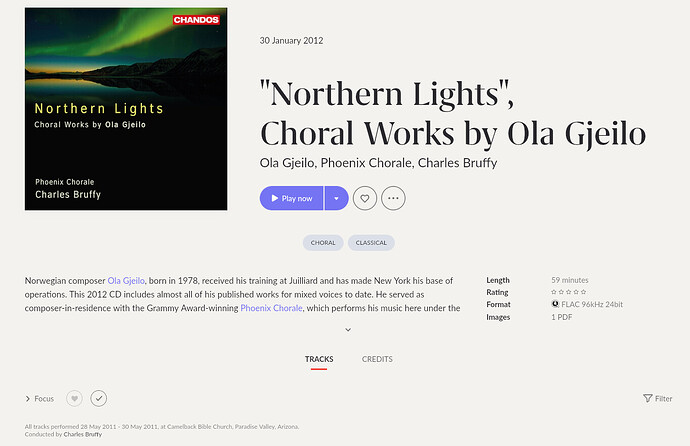Click the Filter funnel icon

point(647,398)
